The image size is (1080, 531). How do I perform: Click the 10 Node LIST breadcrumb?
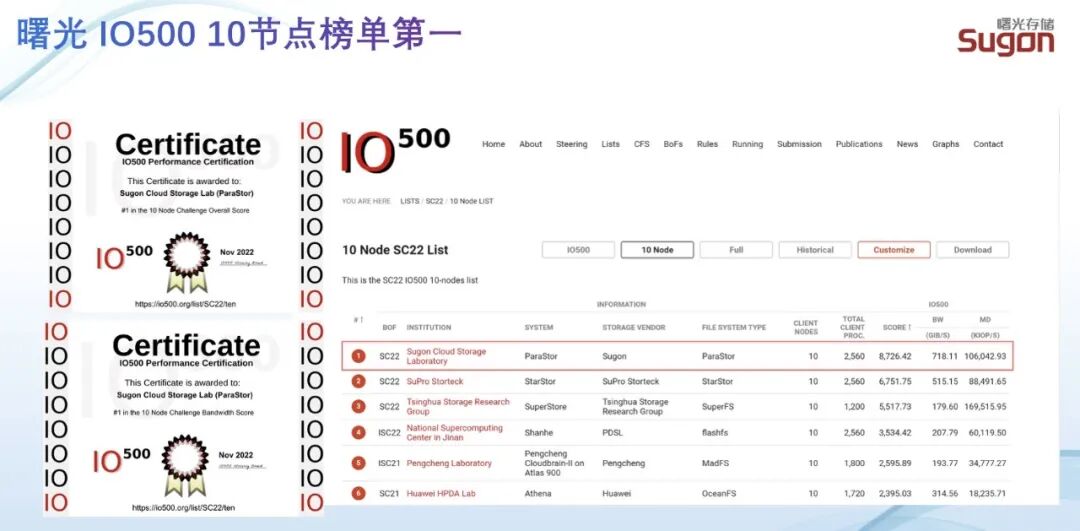tap(472, 201)
